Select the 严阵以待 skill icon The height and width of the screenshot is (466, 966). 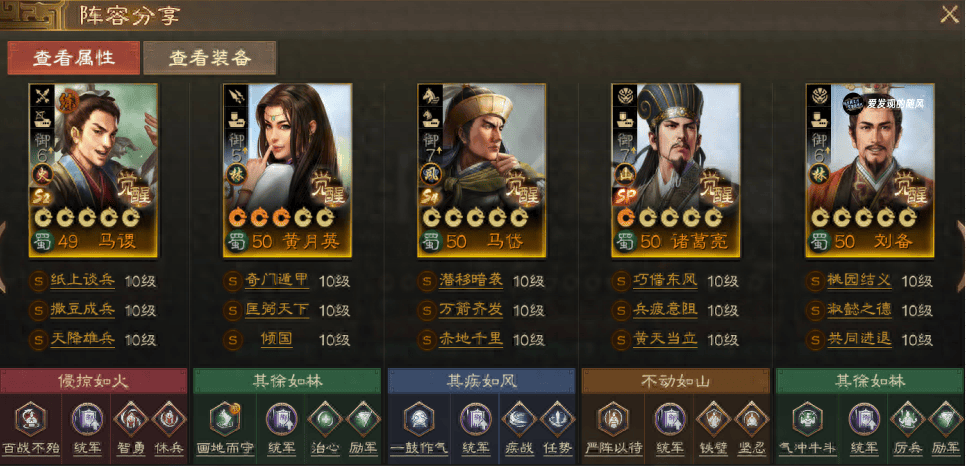coord(613,419)
